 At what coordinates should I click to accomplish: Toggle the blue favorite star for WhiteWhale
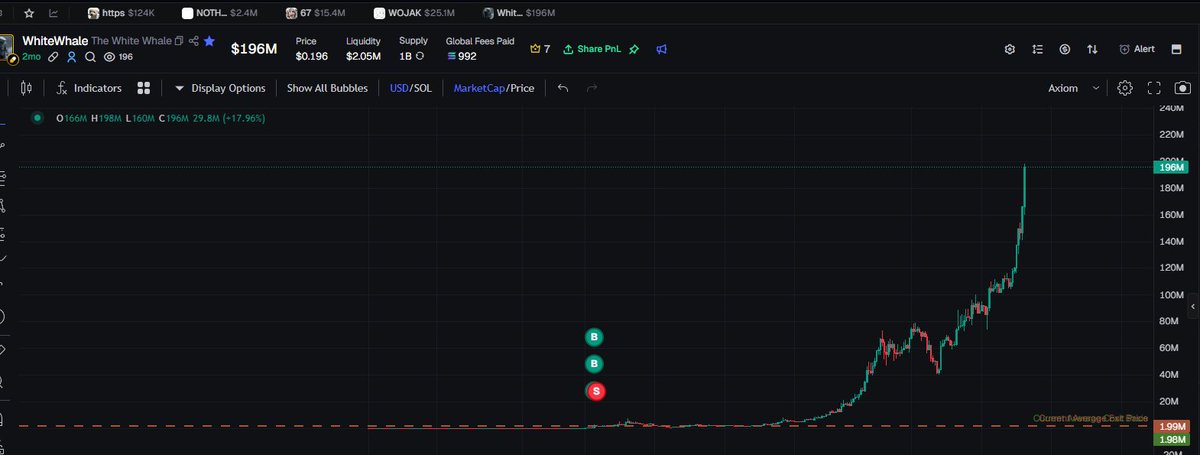click(209, 41)
